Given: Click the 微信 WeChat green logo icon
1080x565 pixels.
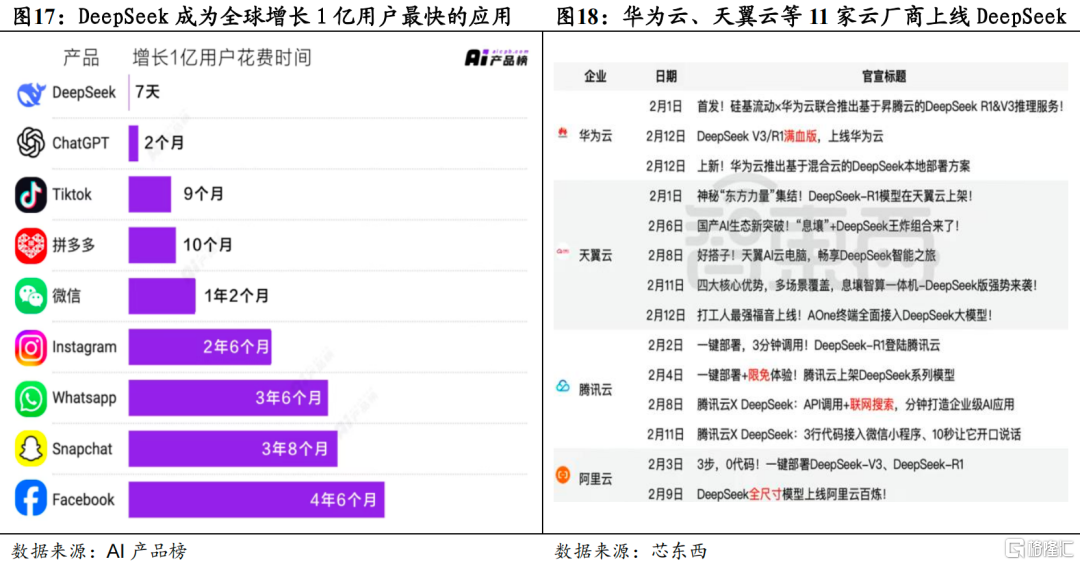Looking at the screenshot, I should click(31, 296).
